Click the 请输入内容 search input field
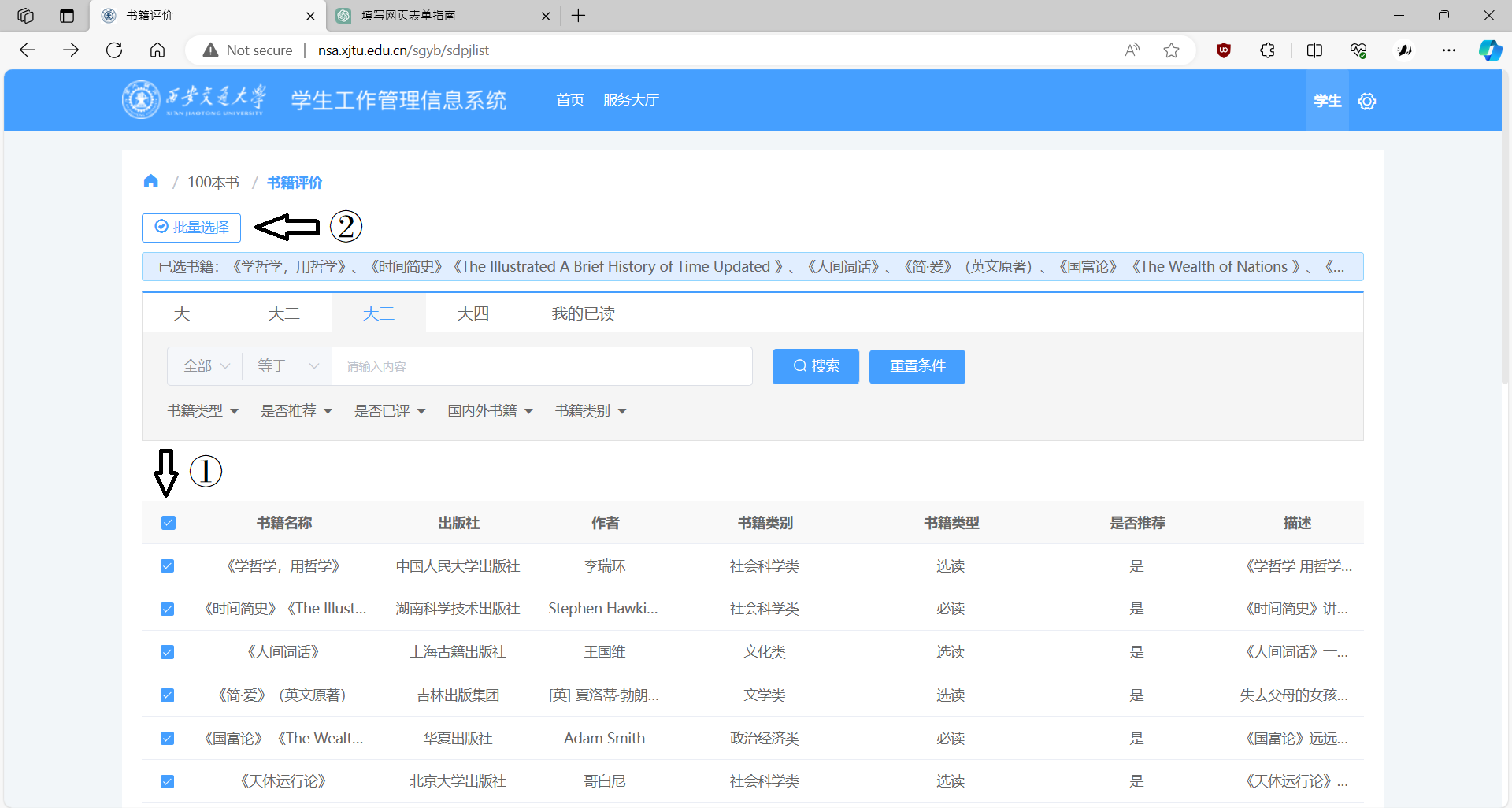This screenshot has width=1512, height=808. (x=541, y=366)
